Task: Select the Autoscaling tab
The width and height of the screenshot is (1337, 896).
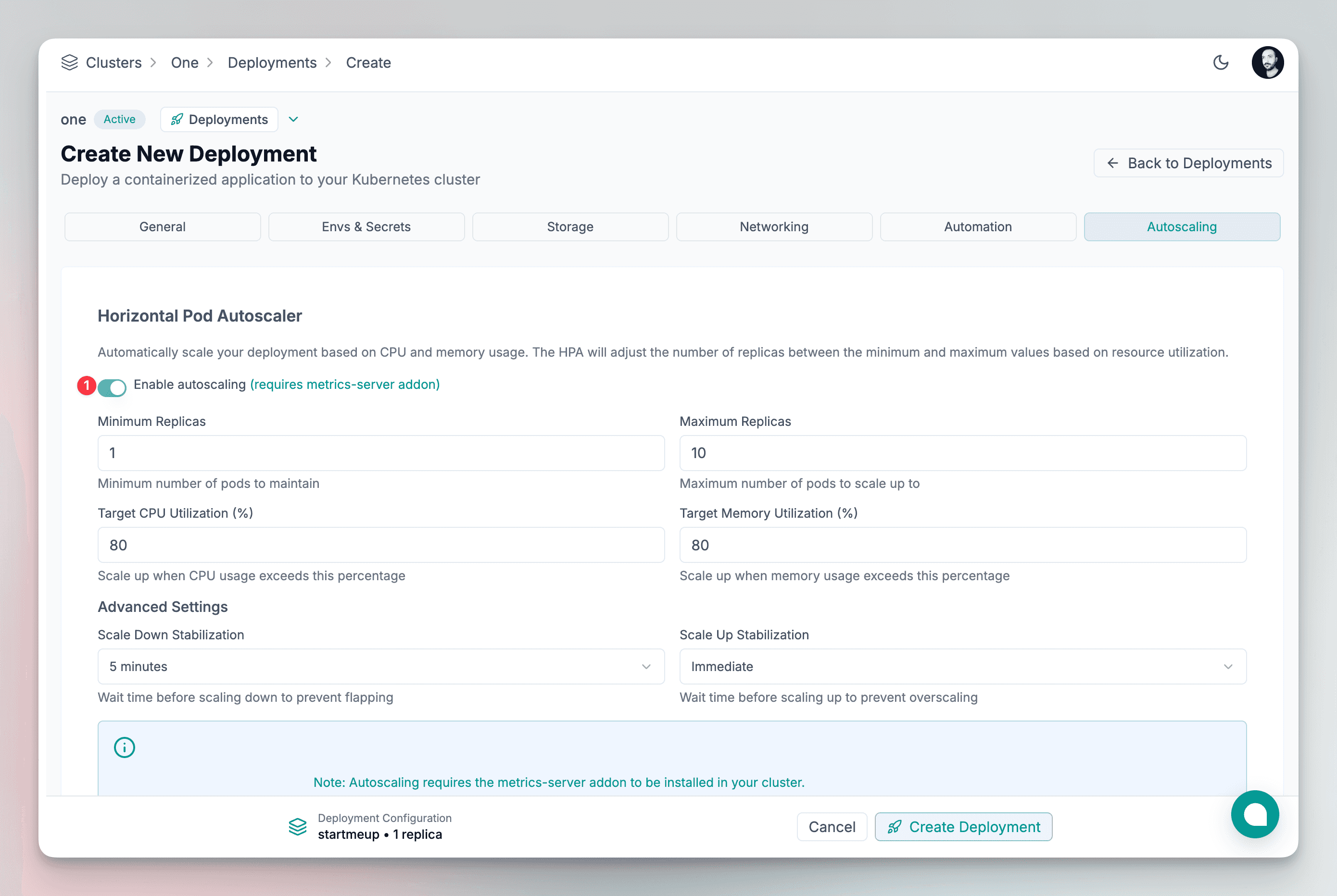Action: (1182, 227)
